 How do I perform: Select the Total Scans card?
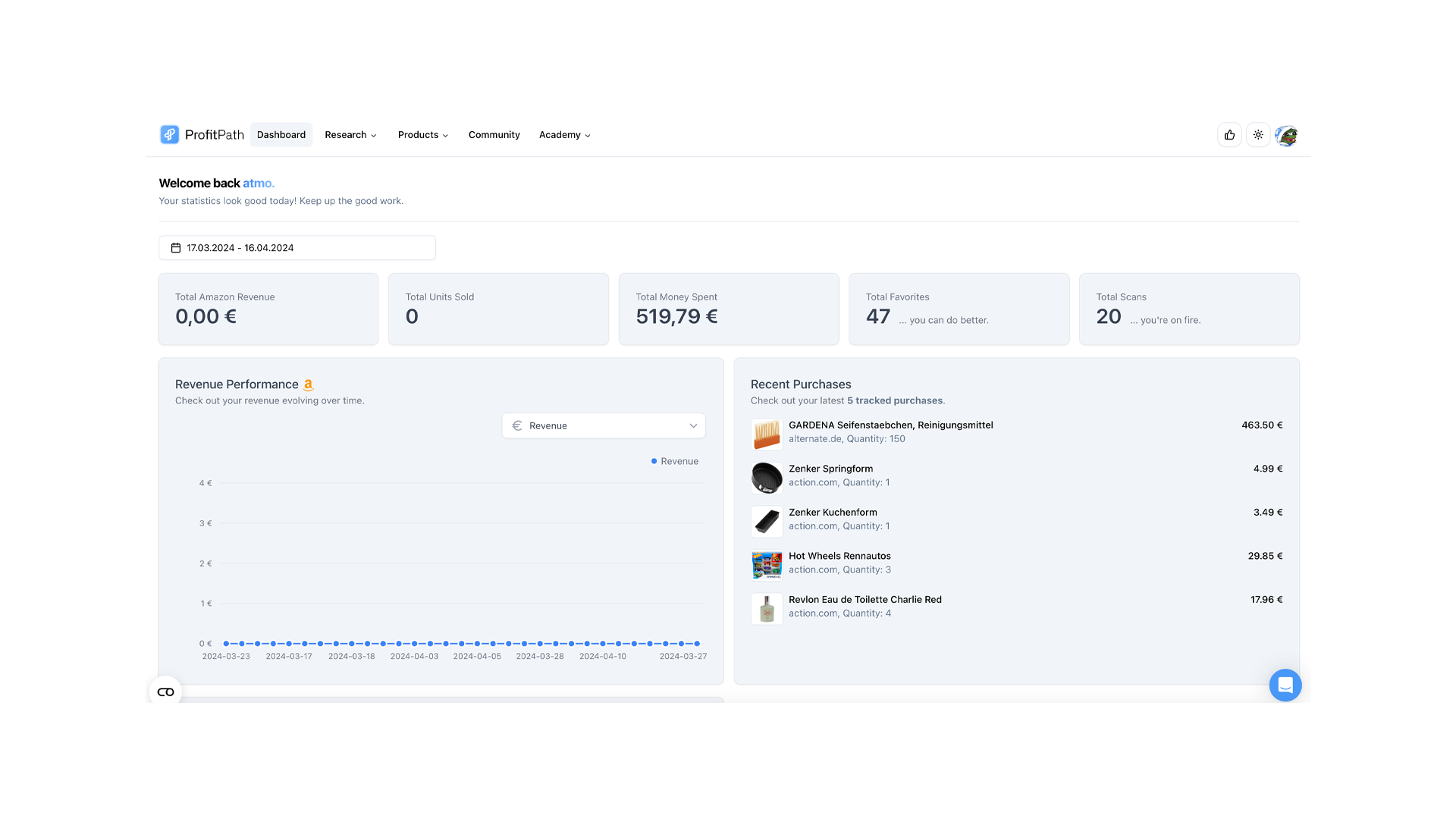(x=1189, y=309)
